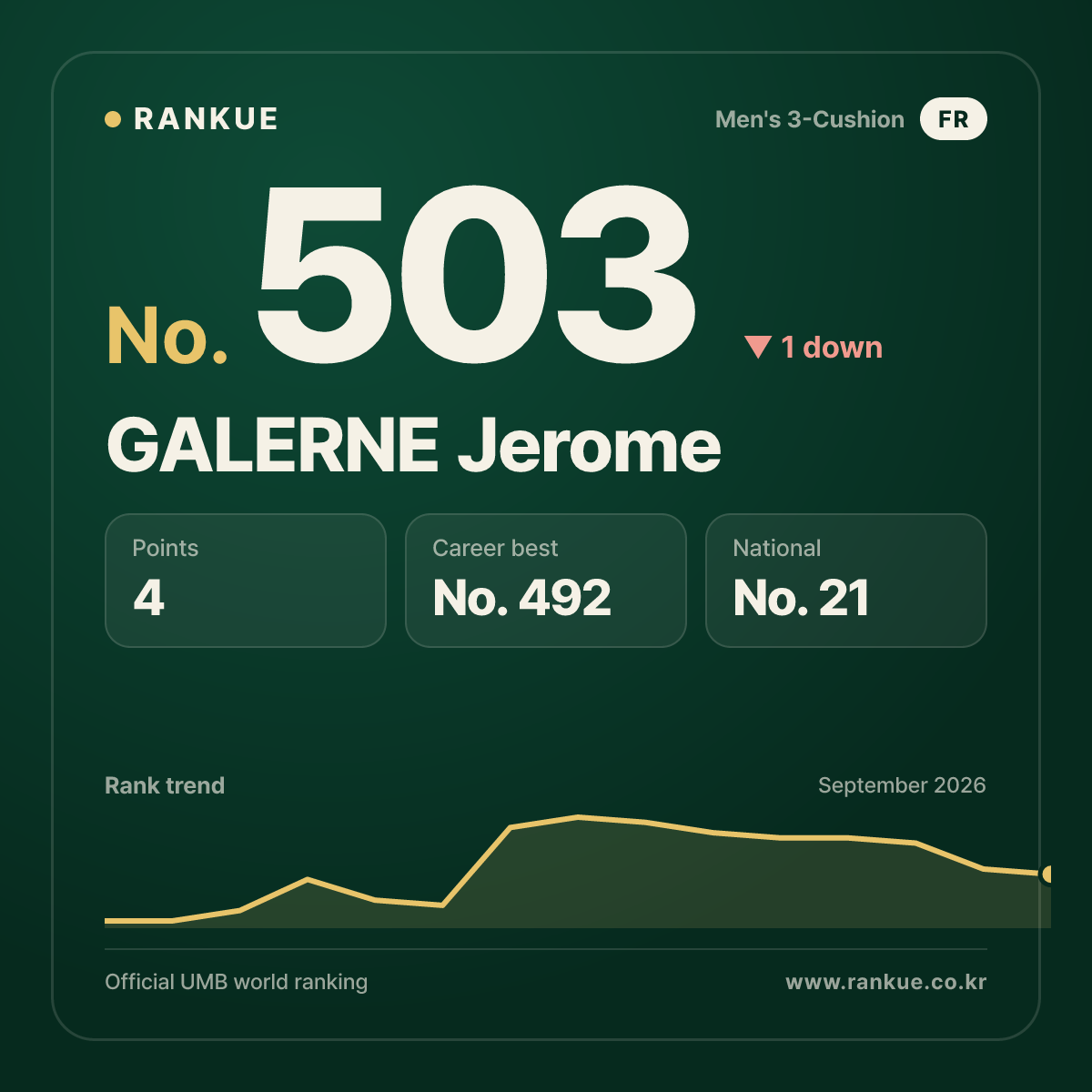Click national value No. 21

point(802,598)
